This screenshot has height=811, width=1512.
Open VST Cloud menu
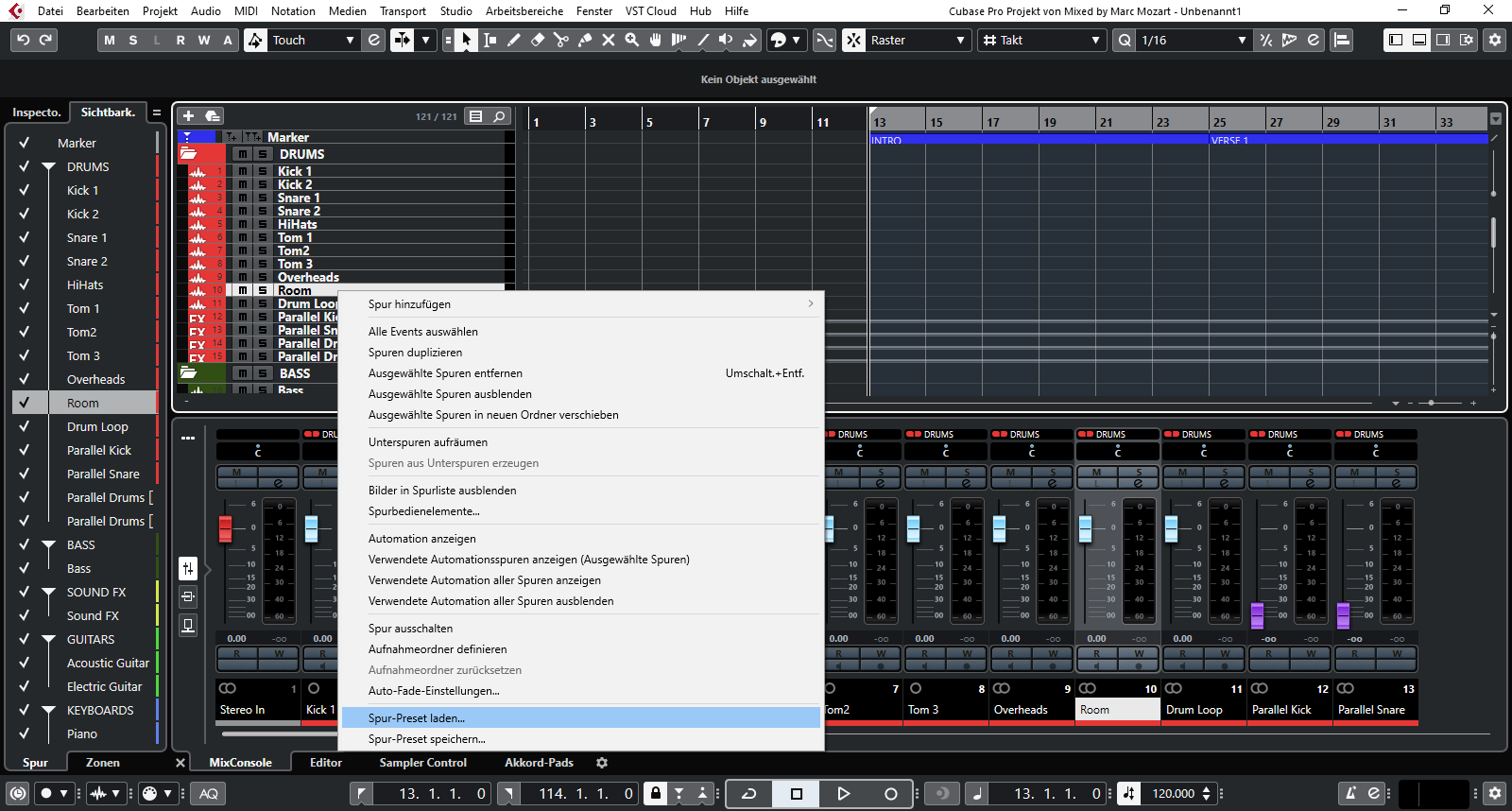pos(650,11)
